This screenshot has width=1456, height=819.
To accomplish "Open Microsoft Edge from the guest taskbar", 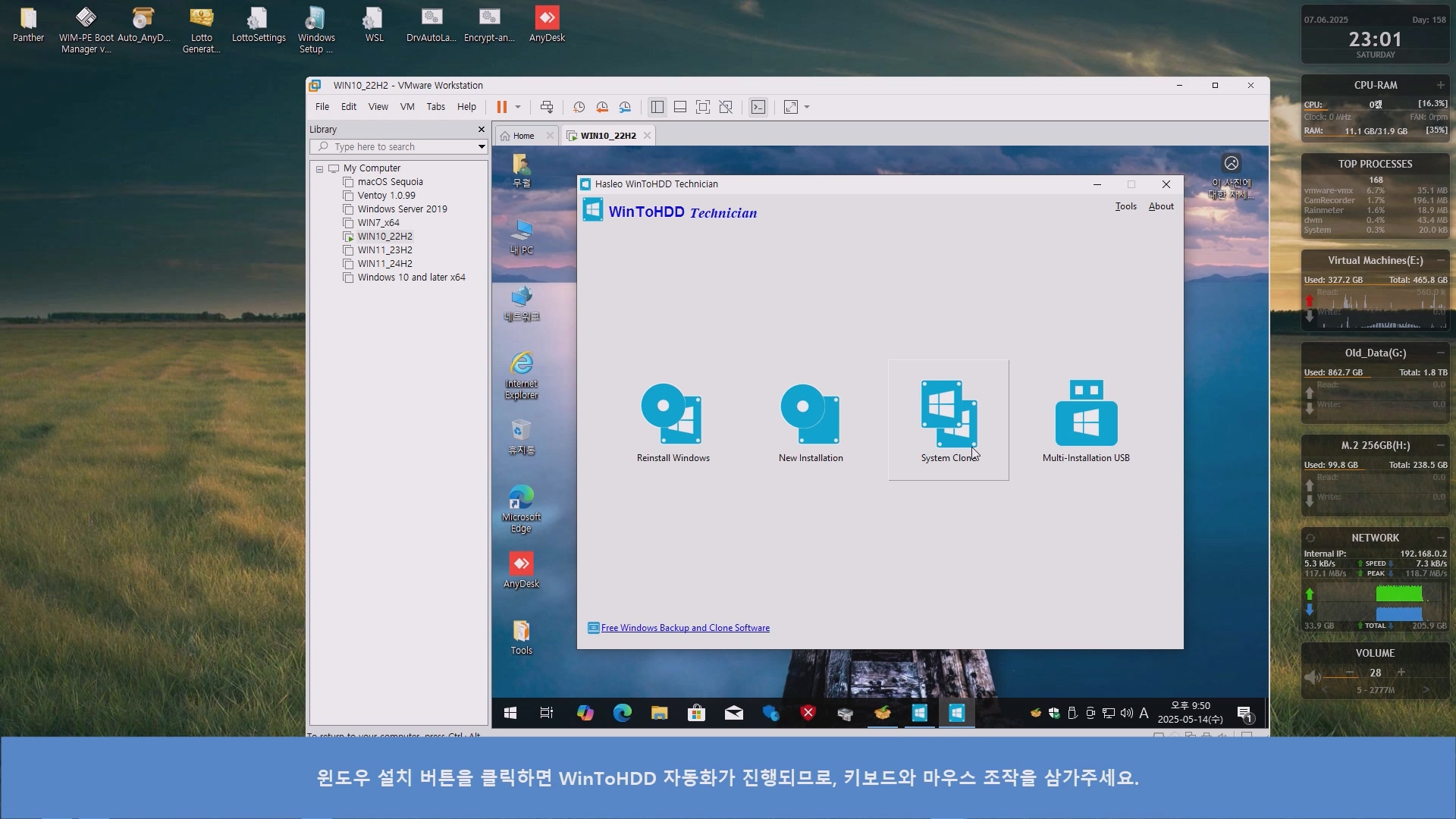I will point(622,713).
